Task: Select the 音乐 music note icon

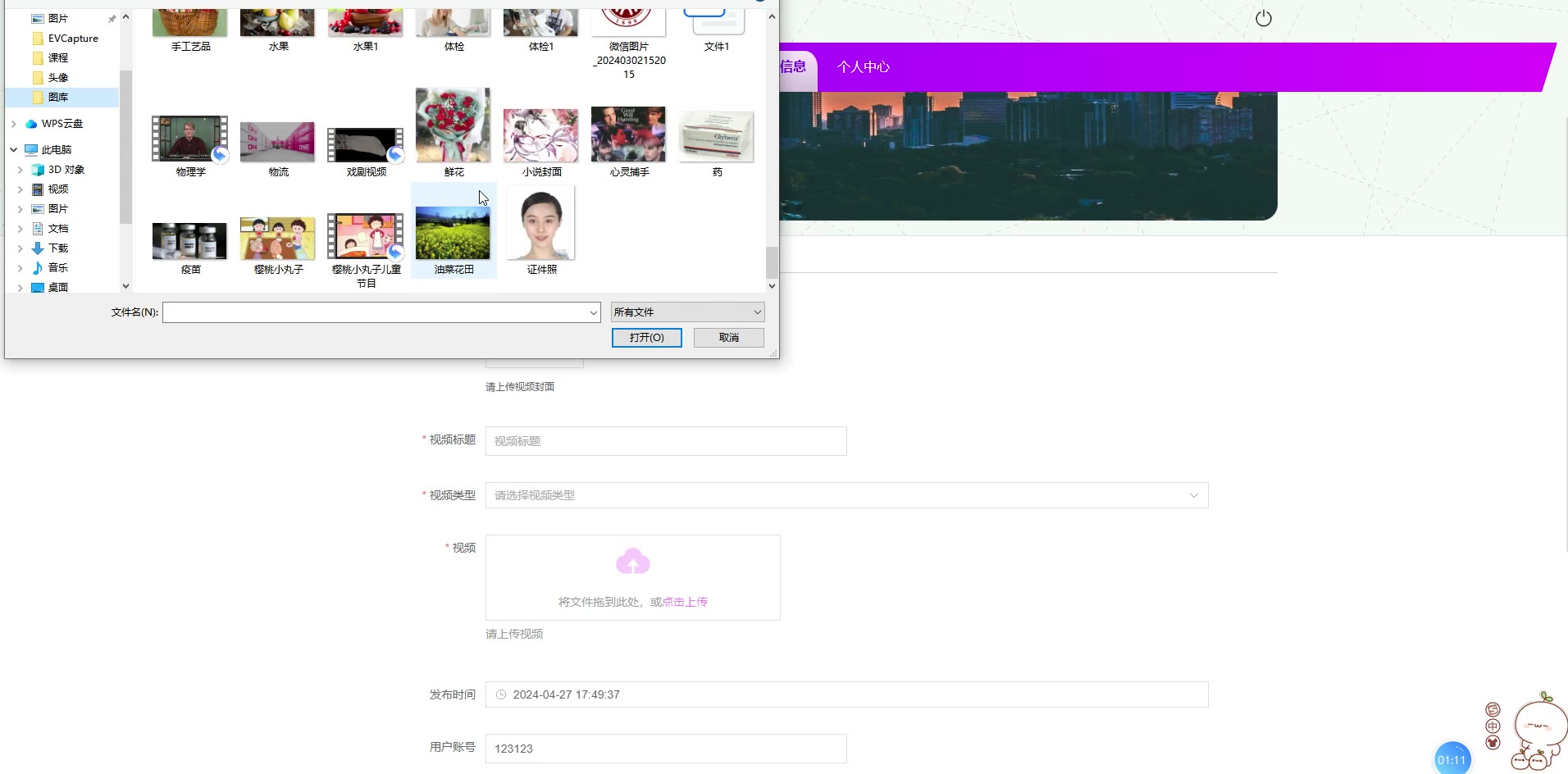Action: 38,267
